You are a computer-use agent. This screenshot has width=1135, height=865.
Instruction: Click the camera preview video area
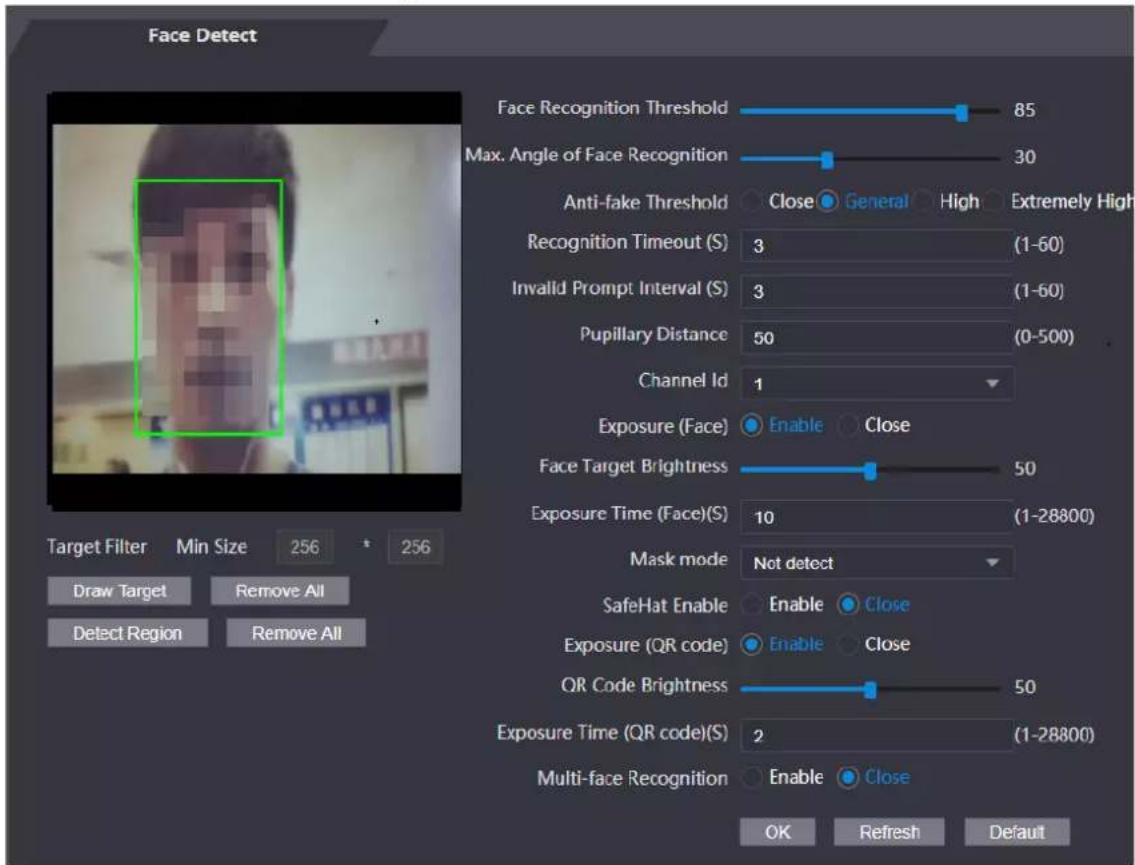tap(254, 300)
